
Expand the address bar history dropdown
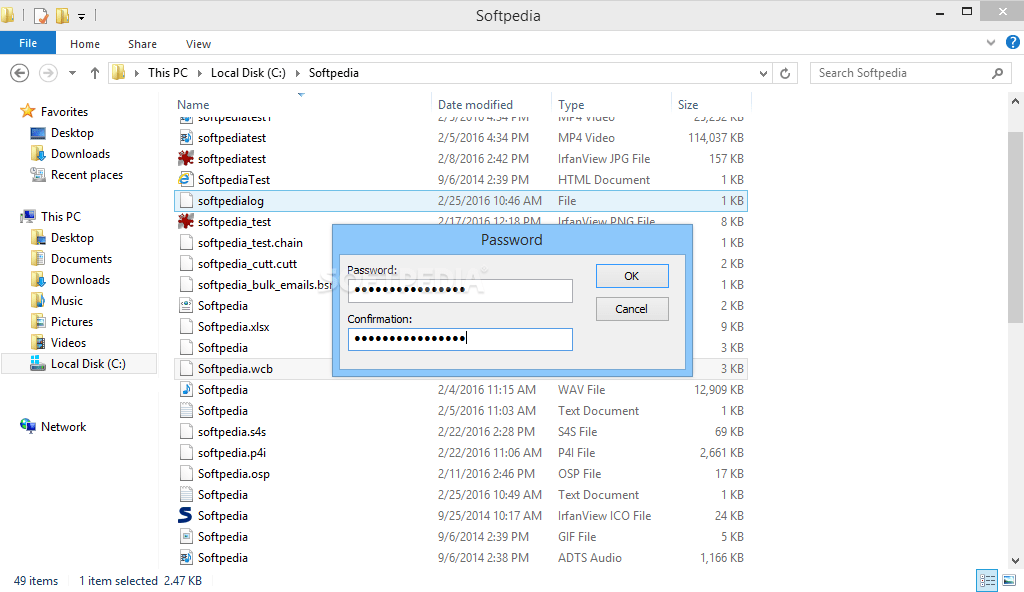coord(763,73)
